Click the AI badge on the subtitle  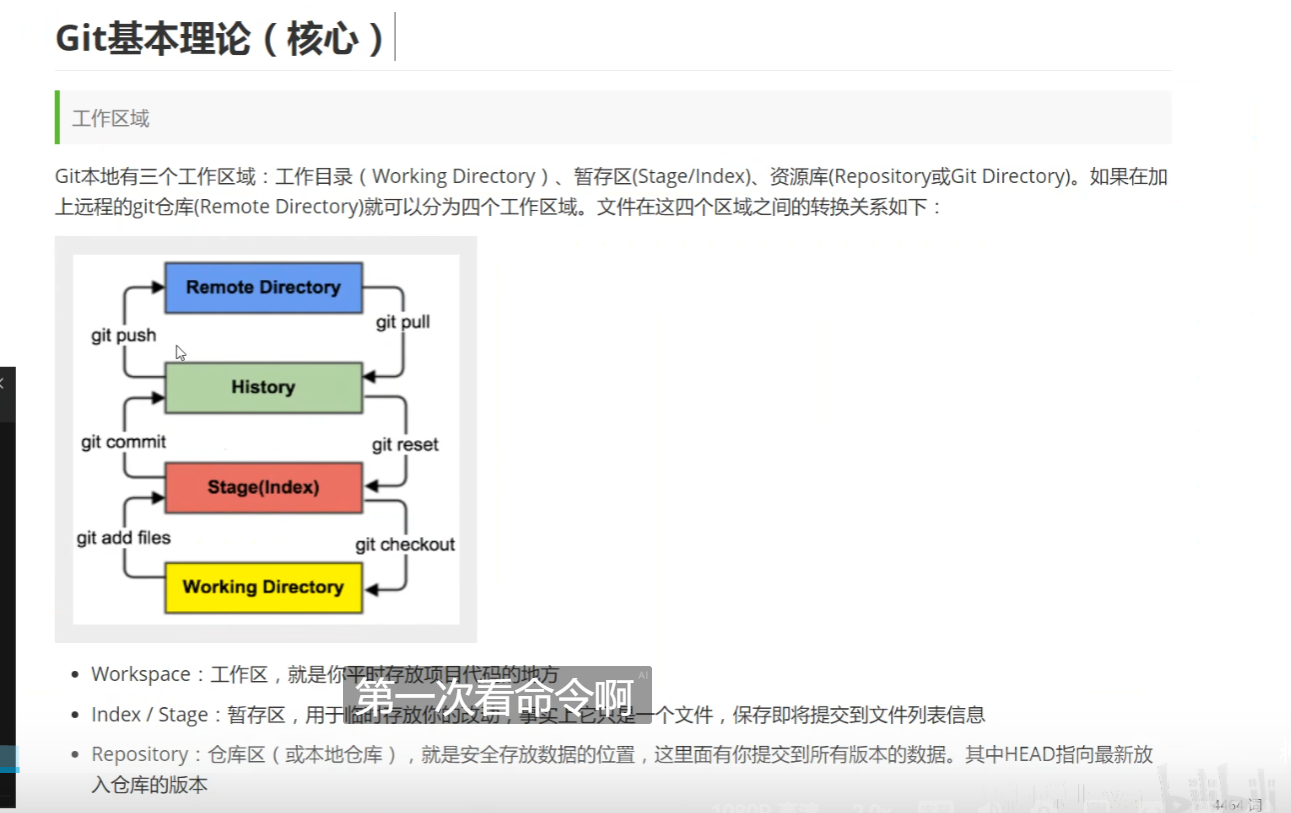click(x=643, y=676)
